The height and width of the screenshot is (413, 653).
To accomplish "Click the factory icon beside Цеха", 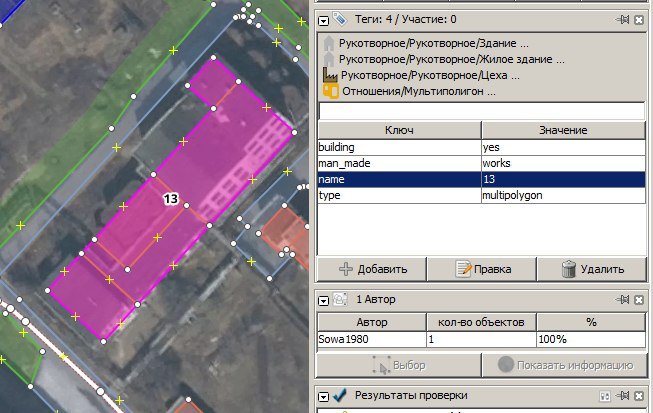I will click(x=330, y=75).
